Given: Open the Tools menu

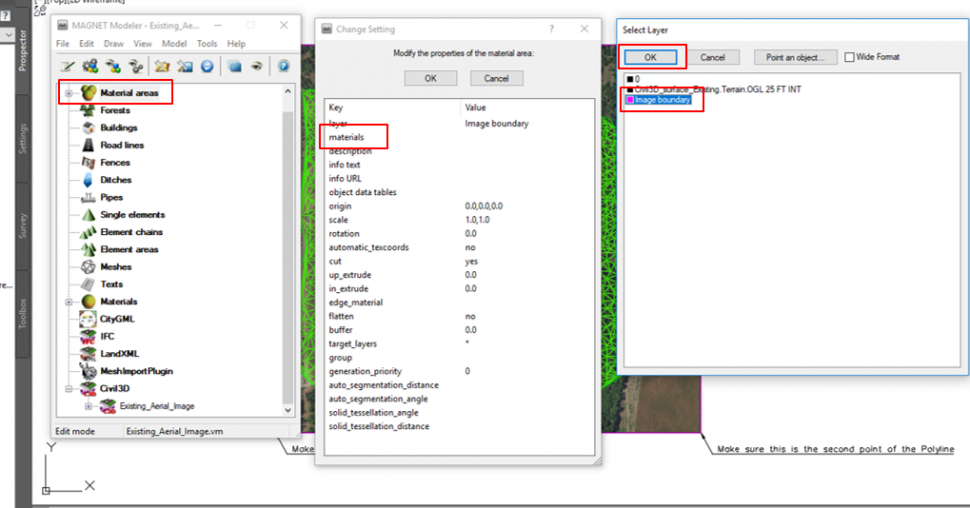Looking at the screenshot, I should [x=207, y=44].
